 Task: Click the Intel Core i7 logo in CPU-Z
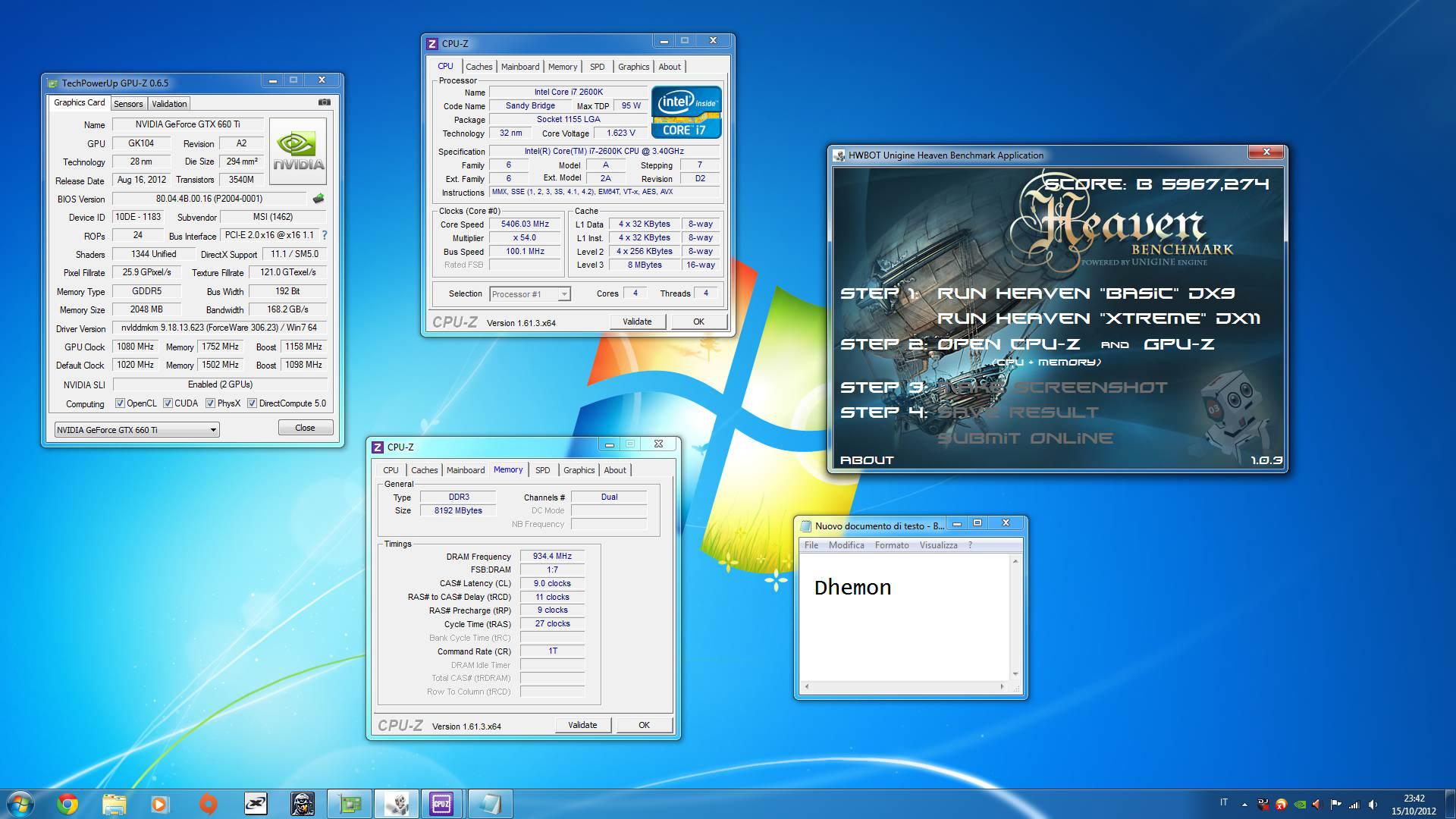686,112
